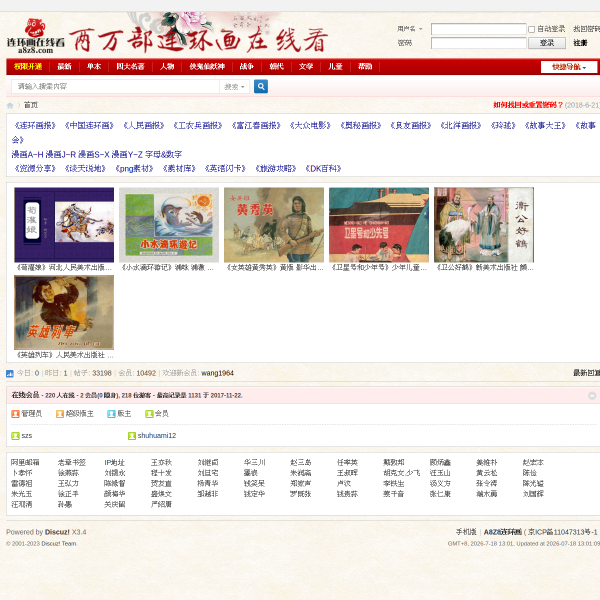Open the 帮助 menu item
Viewport: 600px width, 600px height.
[365, 67]
